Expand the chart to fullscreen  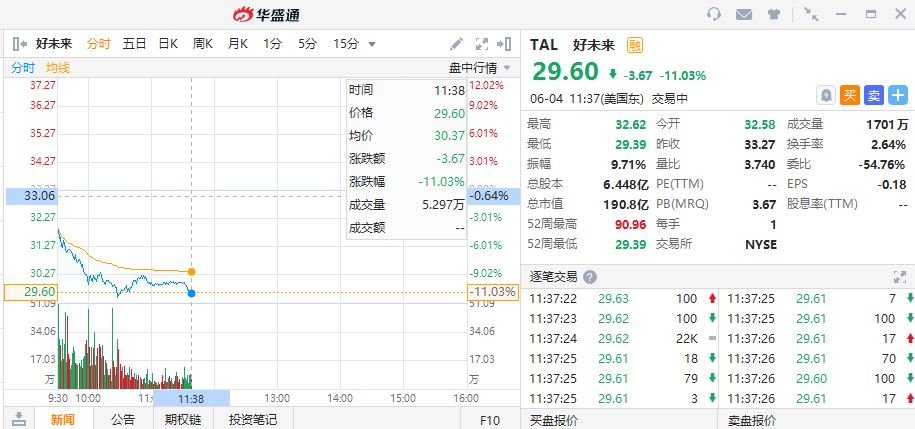(x=481, y=44)
